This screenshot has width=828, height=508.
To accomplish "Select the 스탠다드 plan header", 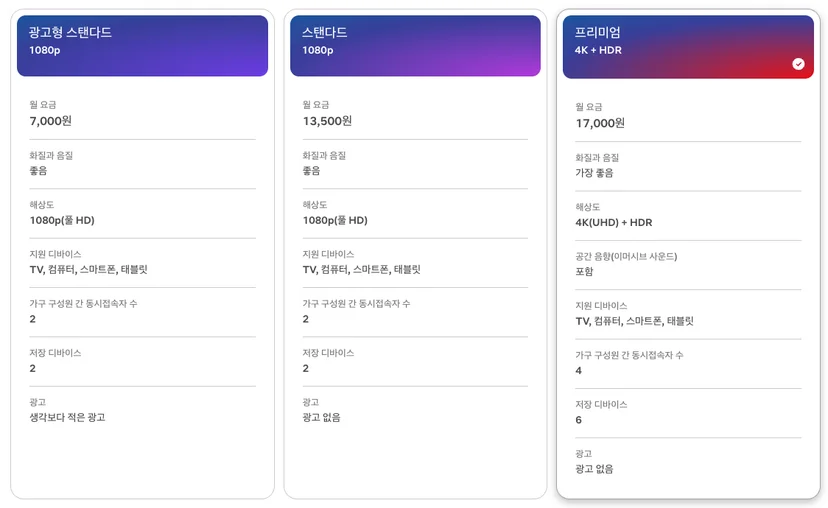I will (x=415, y=46).
